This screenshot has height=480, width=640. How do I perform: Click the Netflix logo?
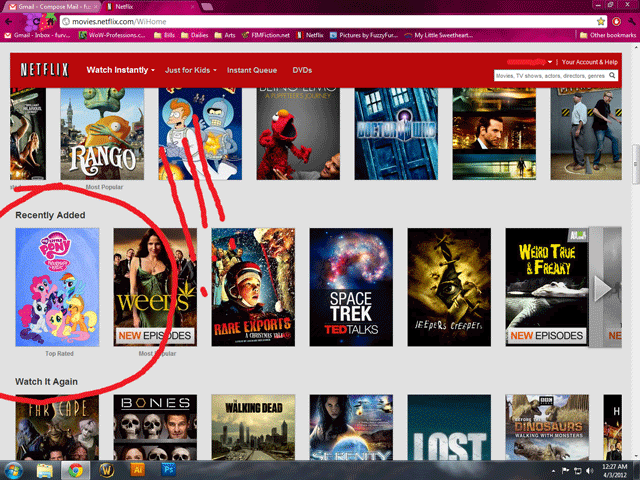[44, 70]
